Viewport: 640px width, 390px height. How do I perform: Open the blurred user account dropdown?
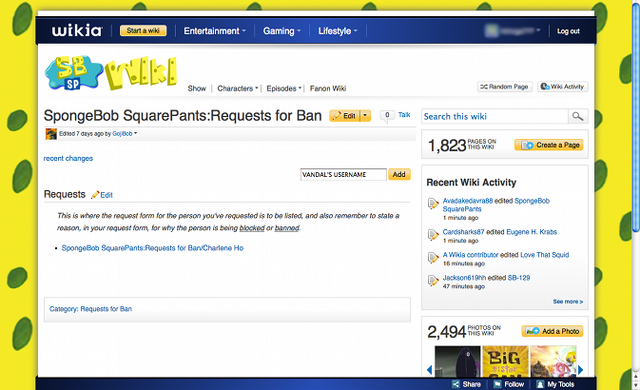513,31
